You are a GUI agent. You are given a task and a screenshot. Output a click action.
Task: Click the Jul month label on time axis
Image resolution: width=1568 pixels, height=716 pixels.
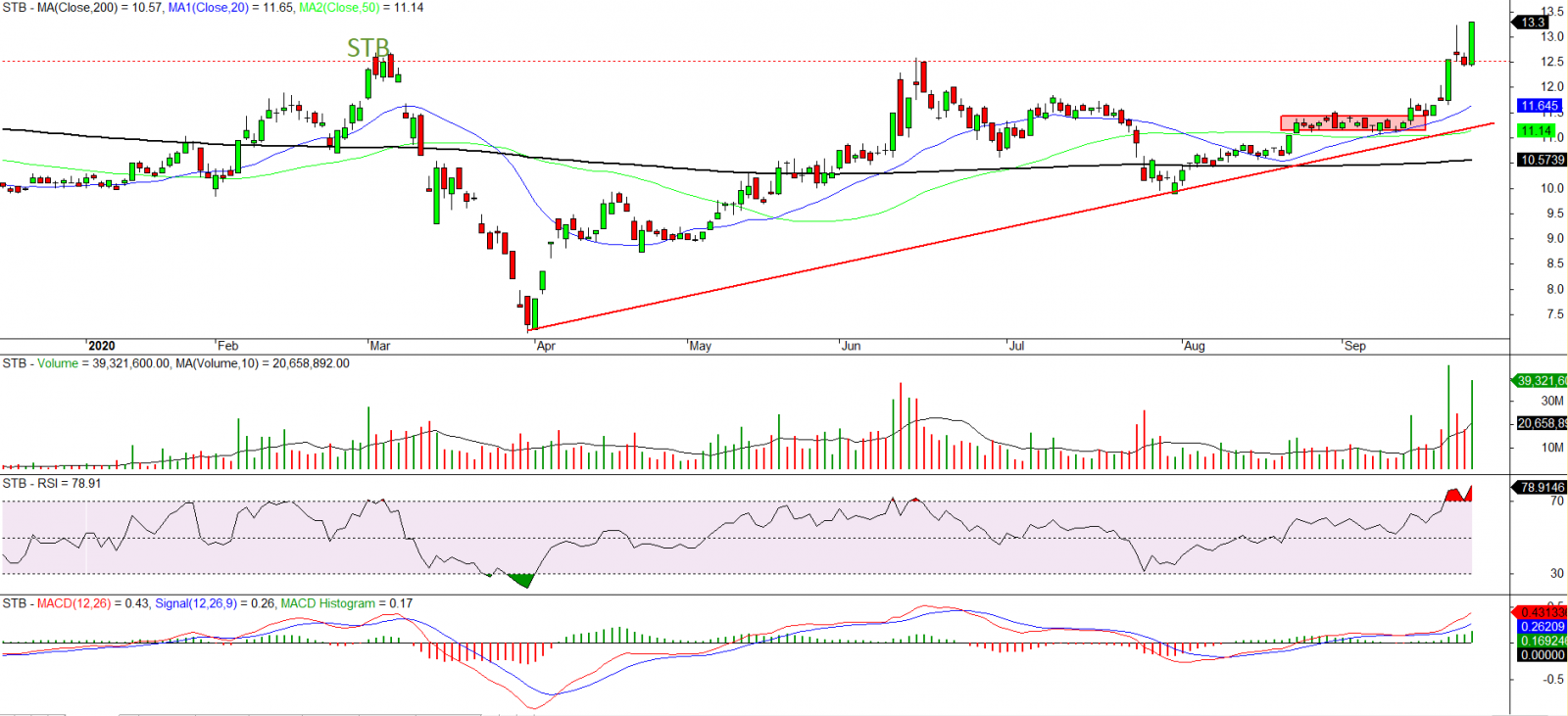click(1016, 346)
